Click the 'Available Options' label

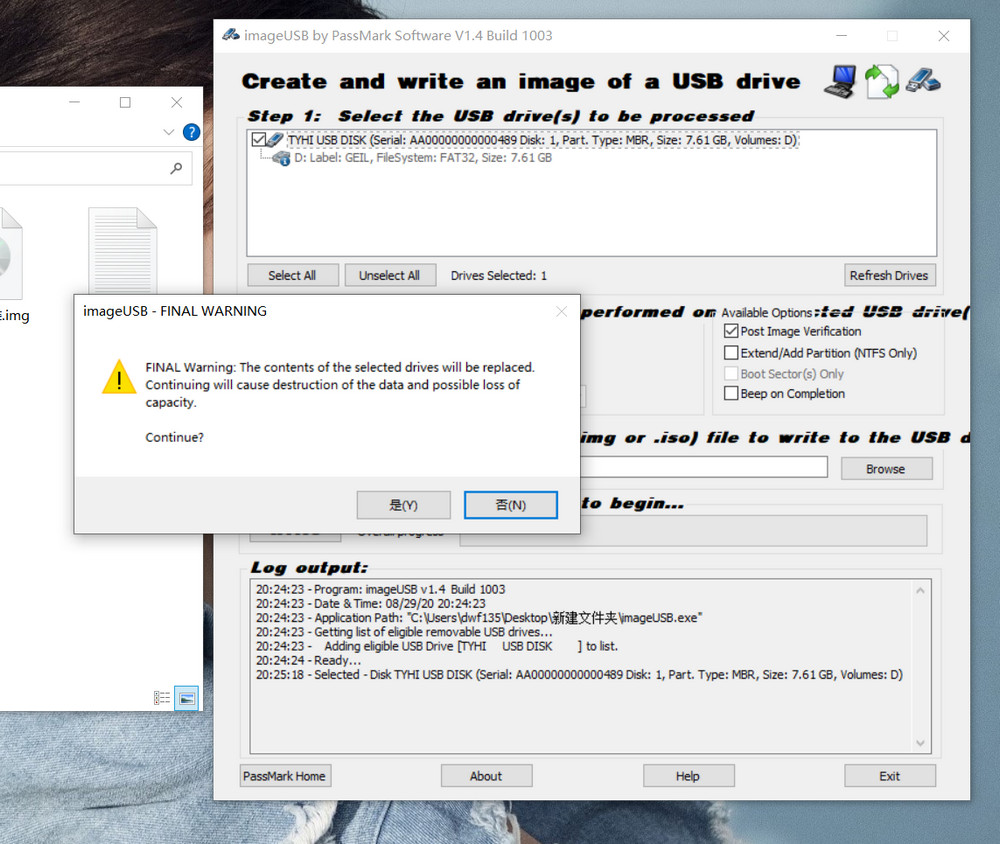pyautogui.click(x=767, y=313)
